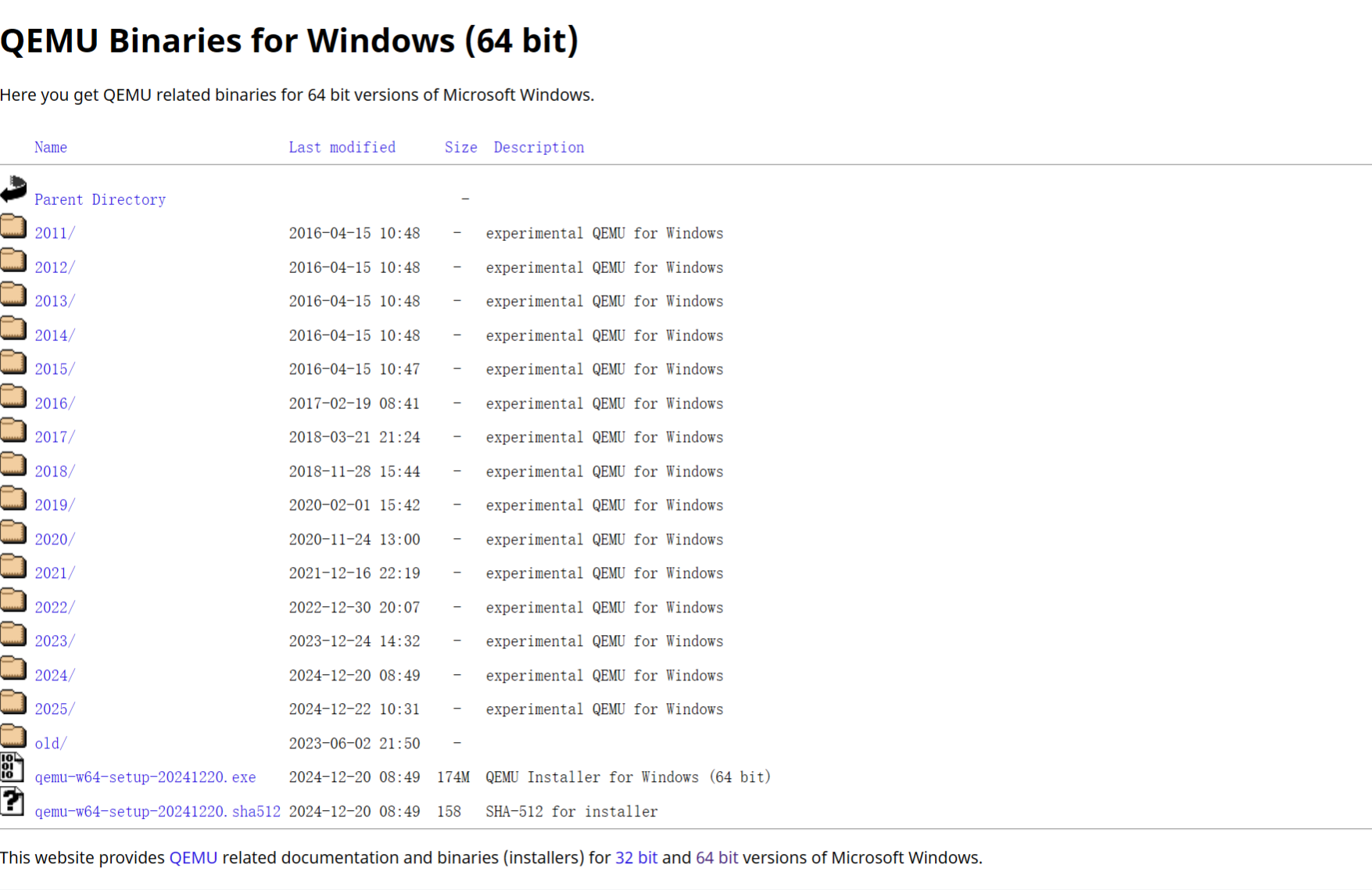Click the date 2018-03-21 21:24
The width and height of the screenshot is (1372, 890).
click(354, 437)
